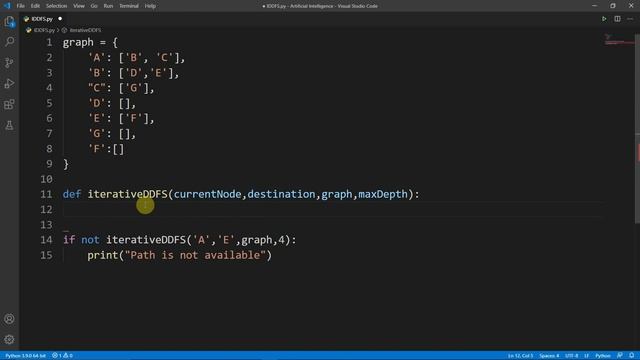
Task: Change indentation via Spaces: 4
Action: [549, 356]
